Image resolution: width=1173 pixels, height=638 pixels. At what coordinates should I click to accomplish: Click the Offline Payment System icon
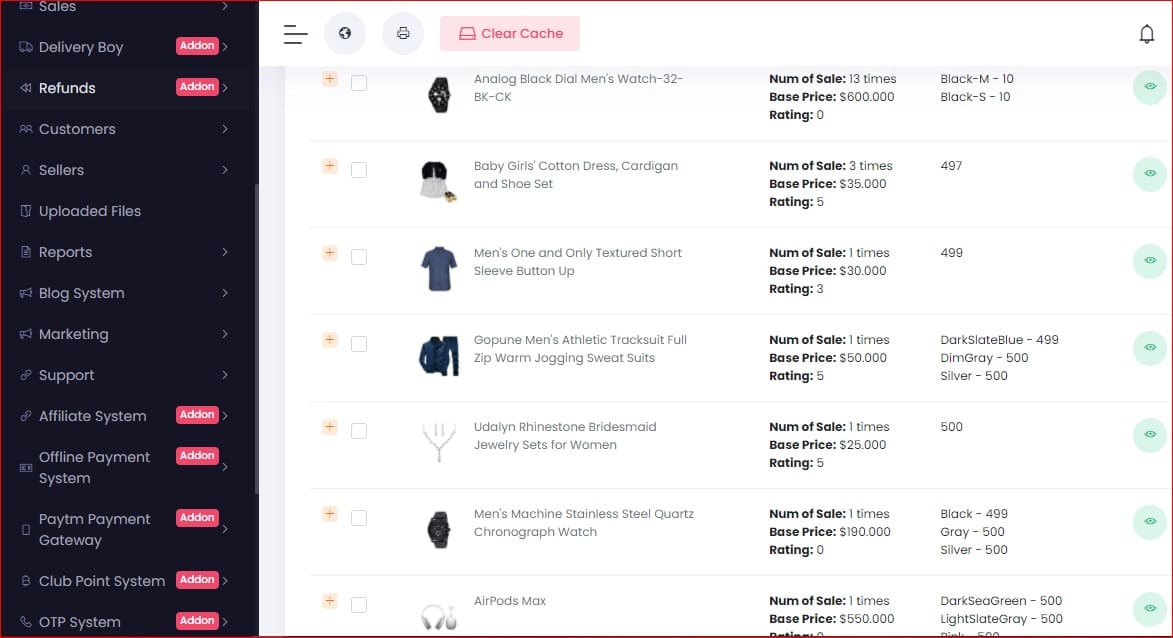pos(25,467)
